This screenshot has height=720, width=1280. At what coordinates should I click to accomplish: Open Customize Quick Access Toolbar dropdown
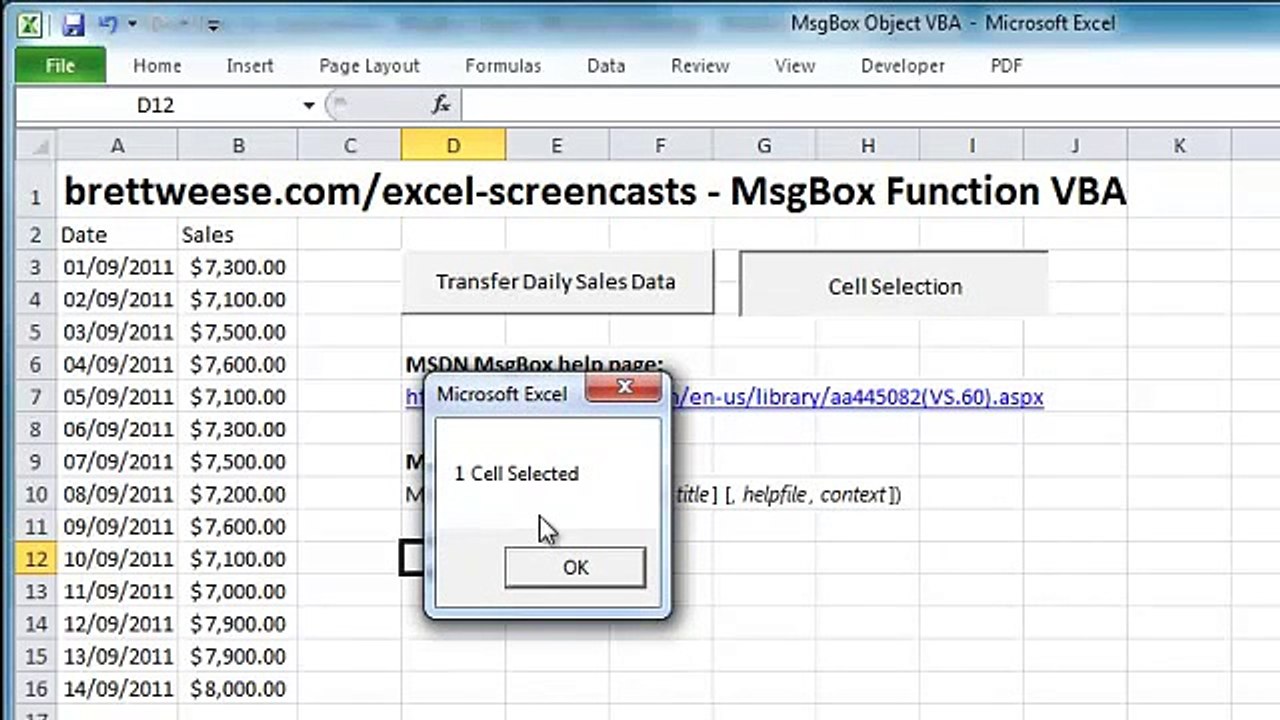[213, 26]
